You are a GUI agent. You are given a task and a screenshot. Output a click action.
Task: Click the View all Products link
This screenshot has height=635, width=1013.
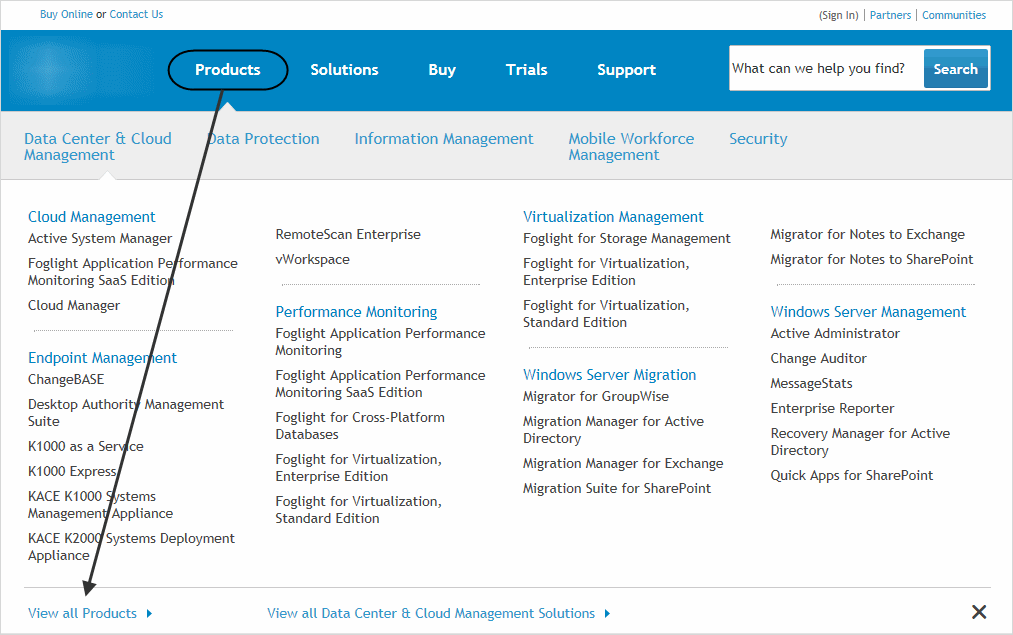(x=83, y=613)
